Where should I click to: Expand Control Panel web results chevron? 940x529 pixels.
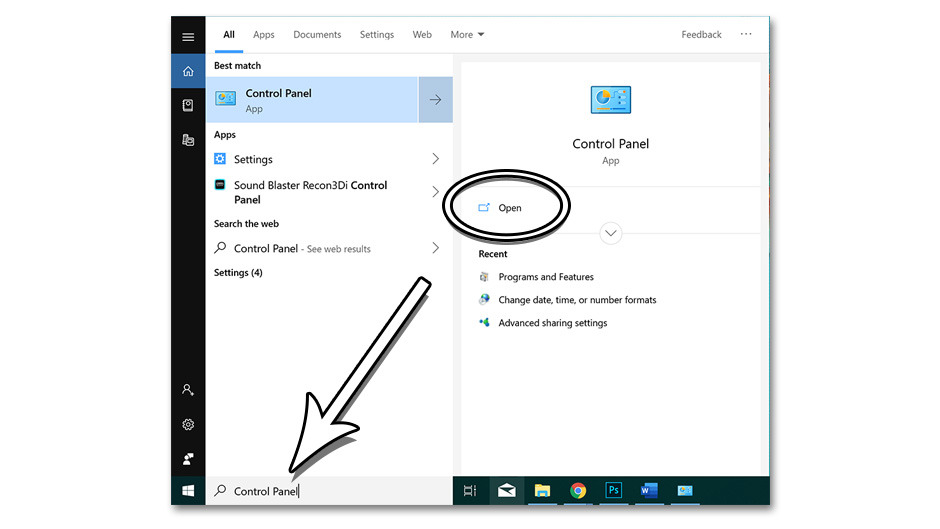(436, 248)
